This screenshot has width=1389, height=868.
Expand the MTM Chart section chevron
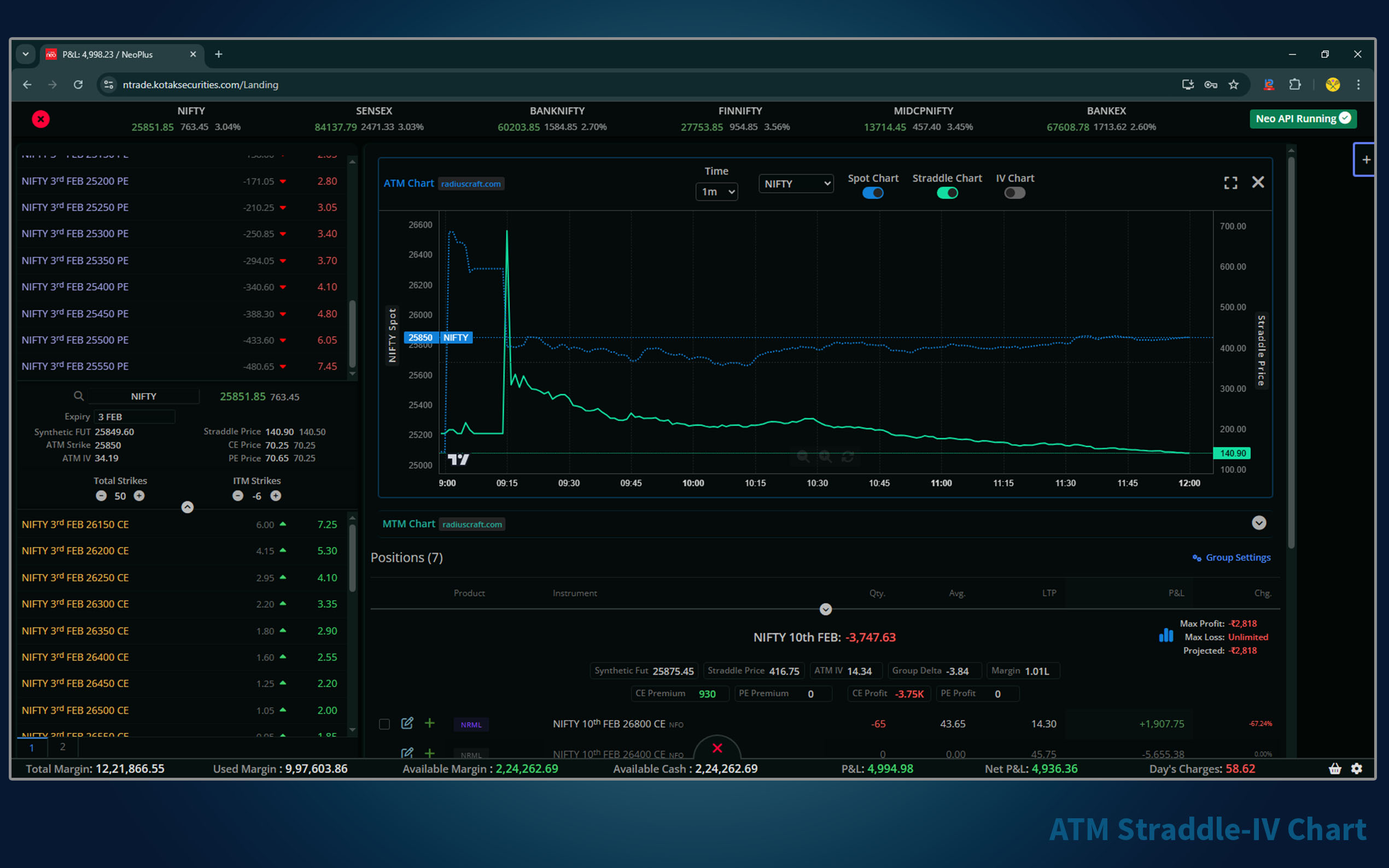[1259, 523]
